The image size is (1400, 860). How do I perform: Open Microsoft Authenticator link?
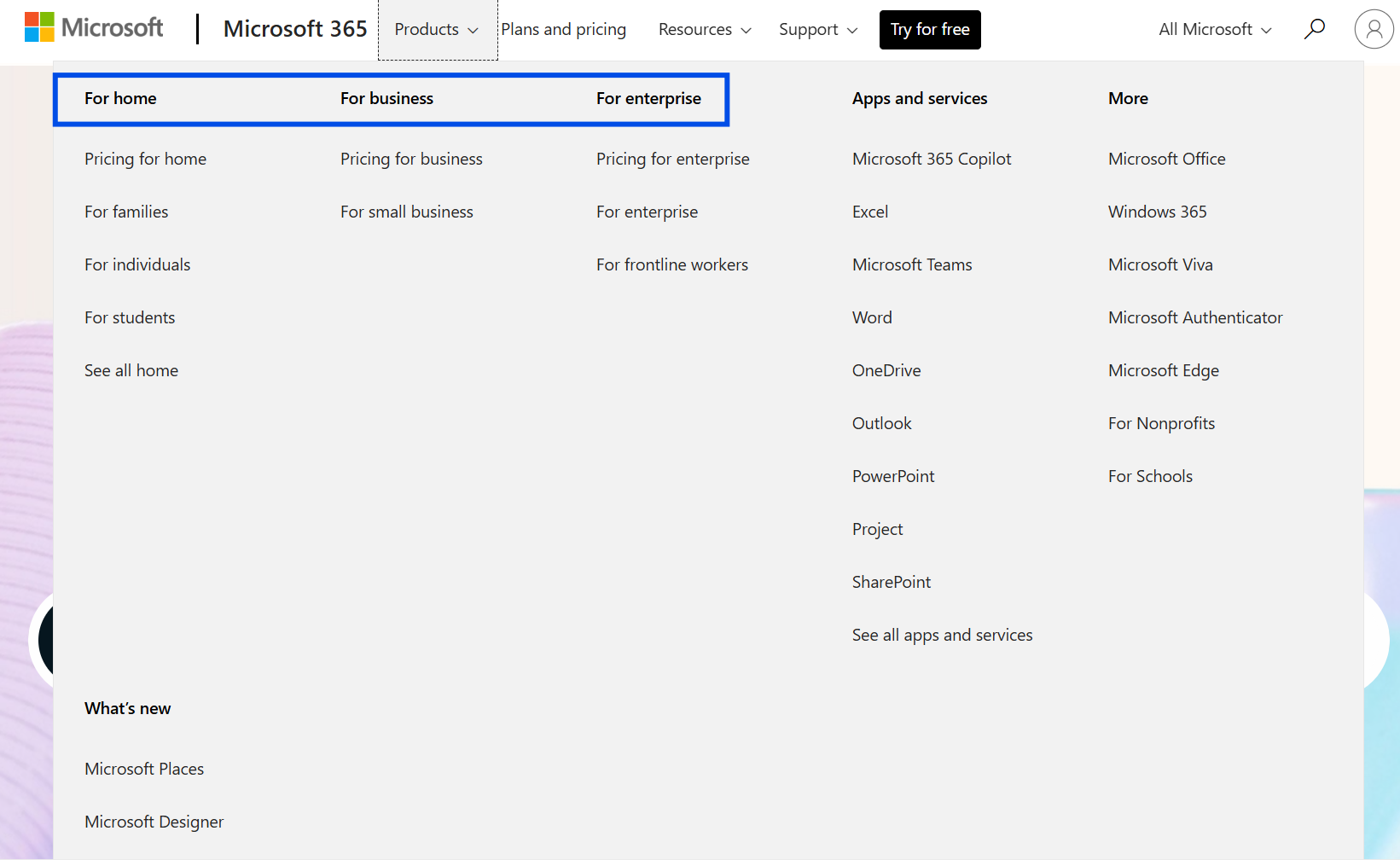point(1194,317)
